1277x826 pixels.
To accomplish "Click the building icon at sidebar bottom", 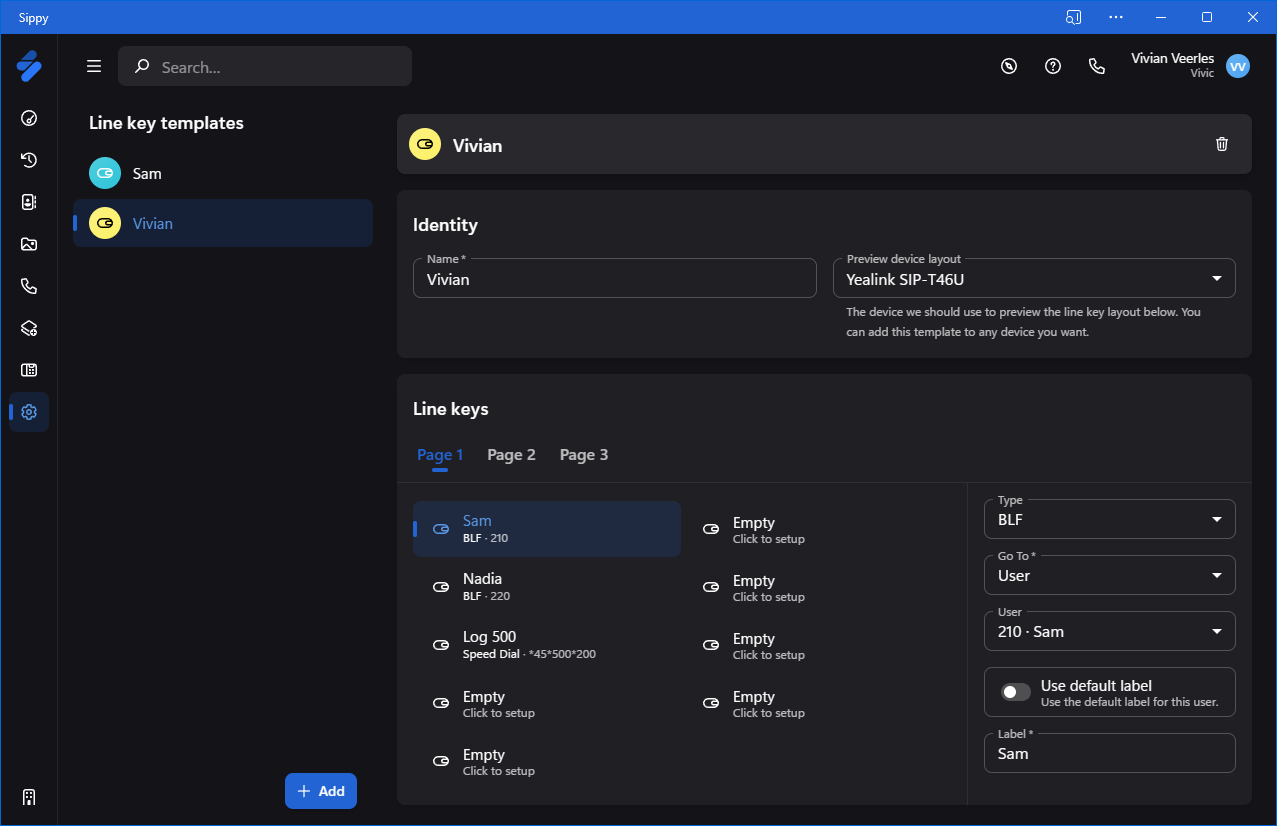I will point(29,797).
